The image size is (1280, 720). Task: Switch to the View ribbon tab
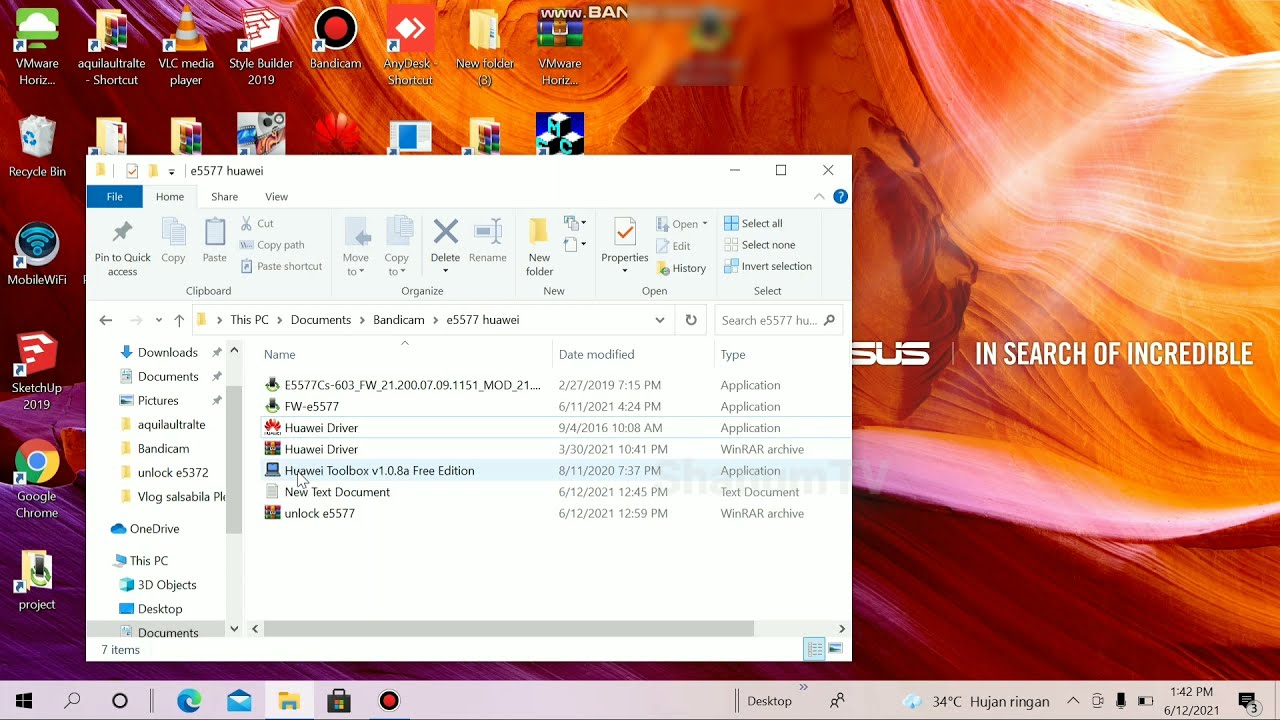coord(277,197)
